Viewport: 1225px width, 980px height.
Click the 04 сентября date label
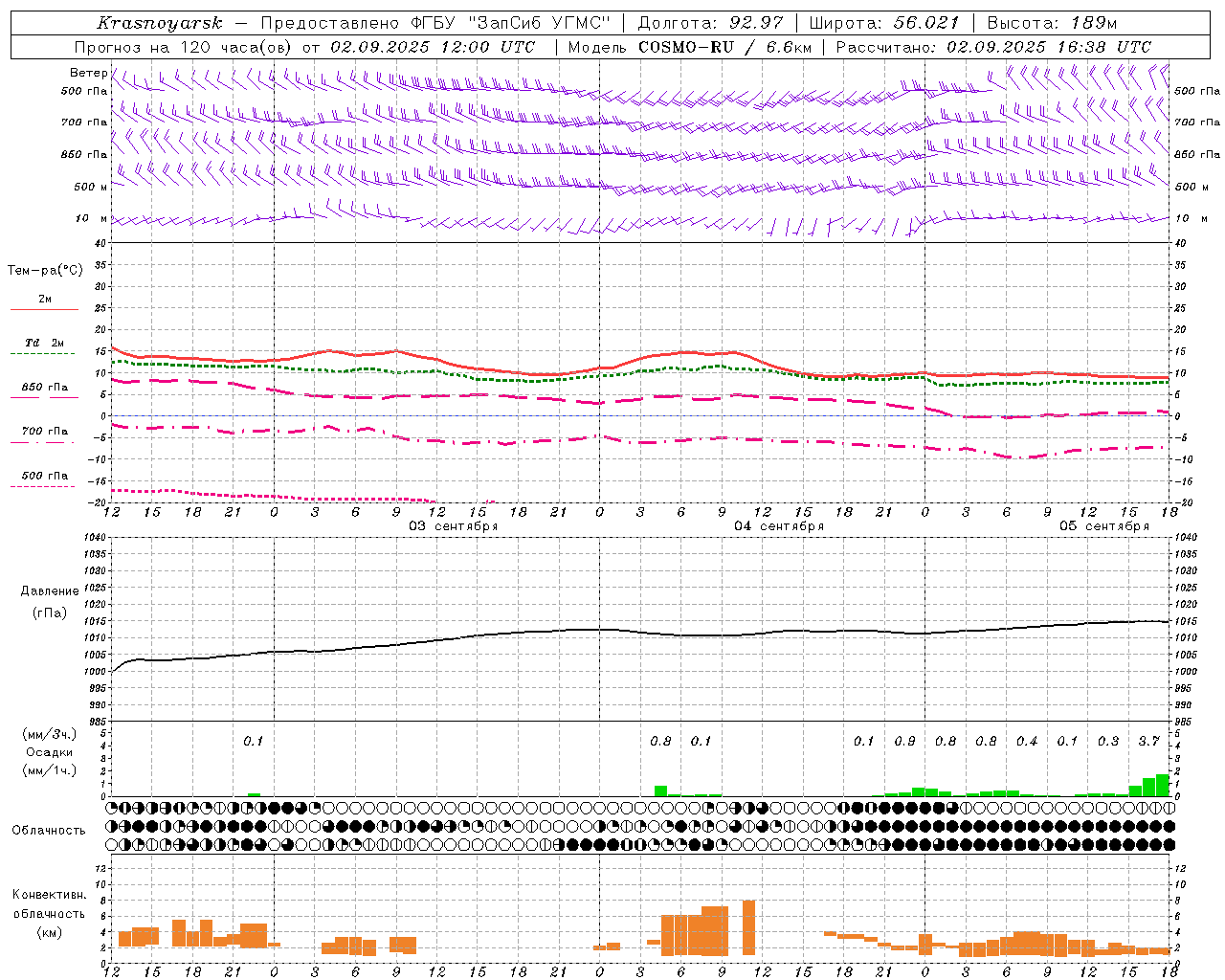[779, 526]
